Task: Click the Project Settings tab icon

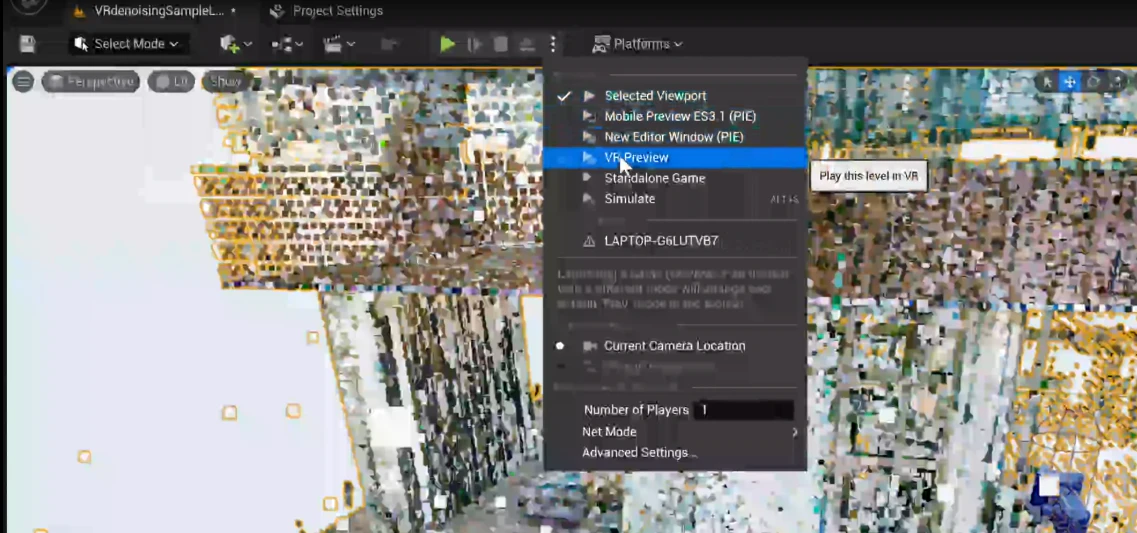Action: pos(276,11)
